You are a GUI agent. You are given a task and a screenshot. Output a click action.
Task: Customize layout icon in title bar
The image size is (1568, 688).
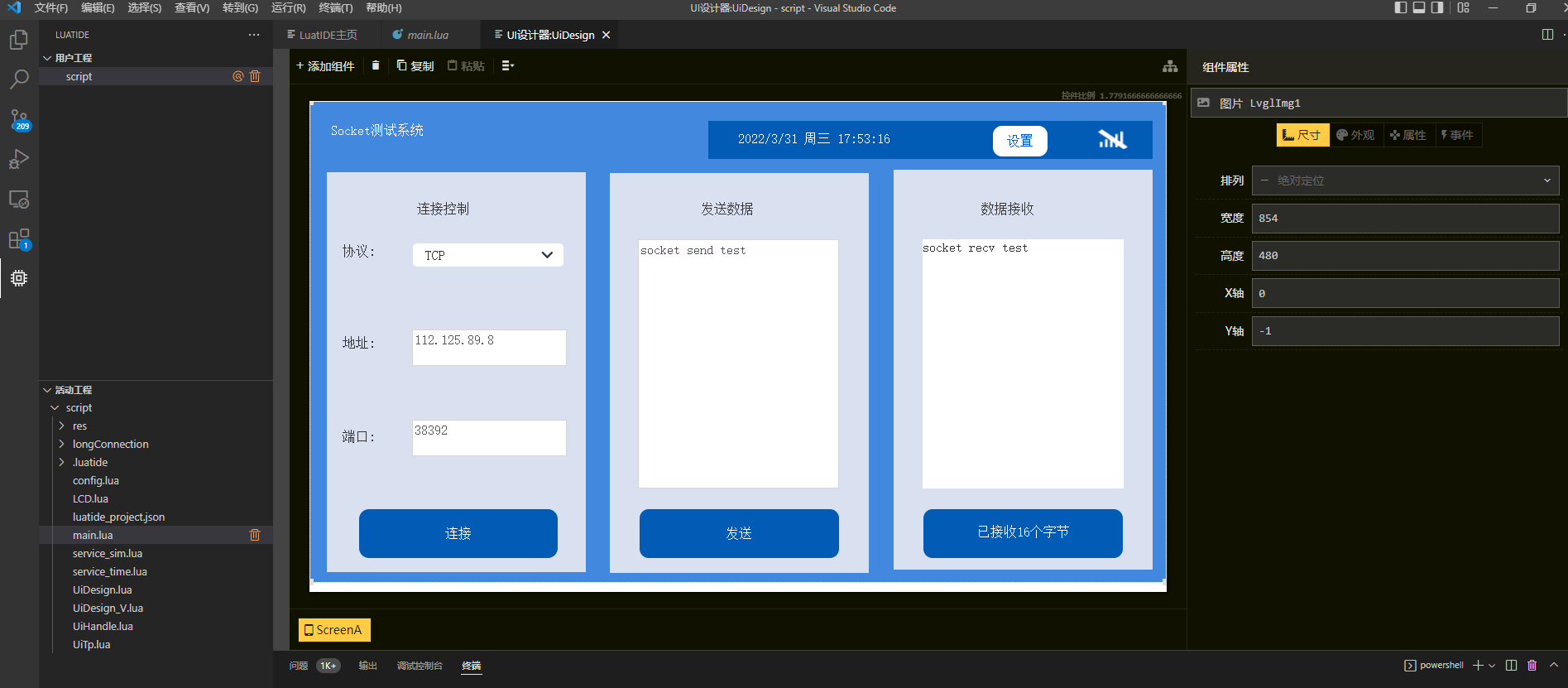coord(1464,7)
